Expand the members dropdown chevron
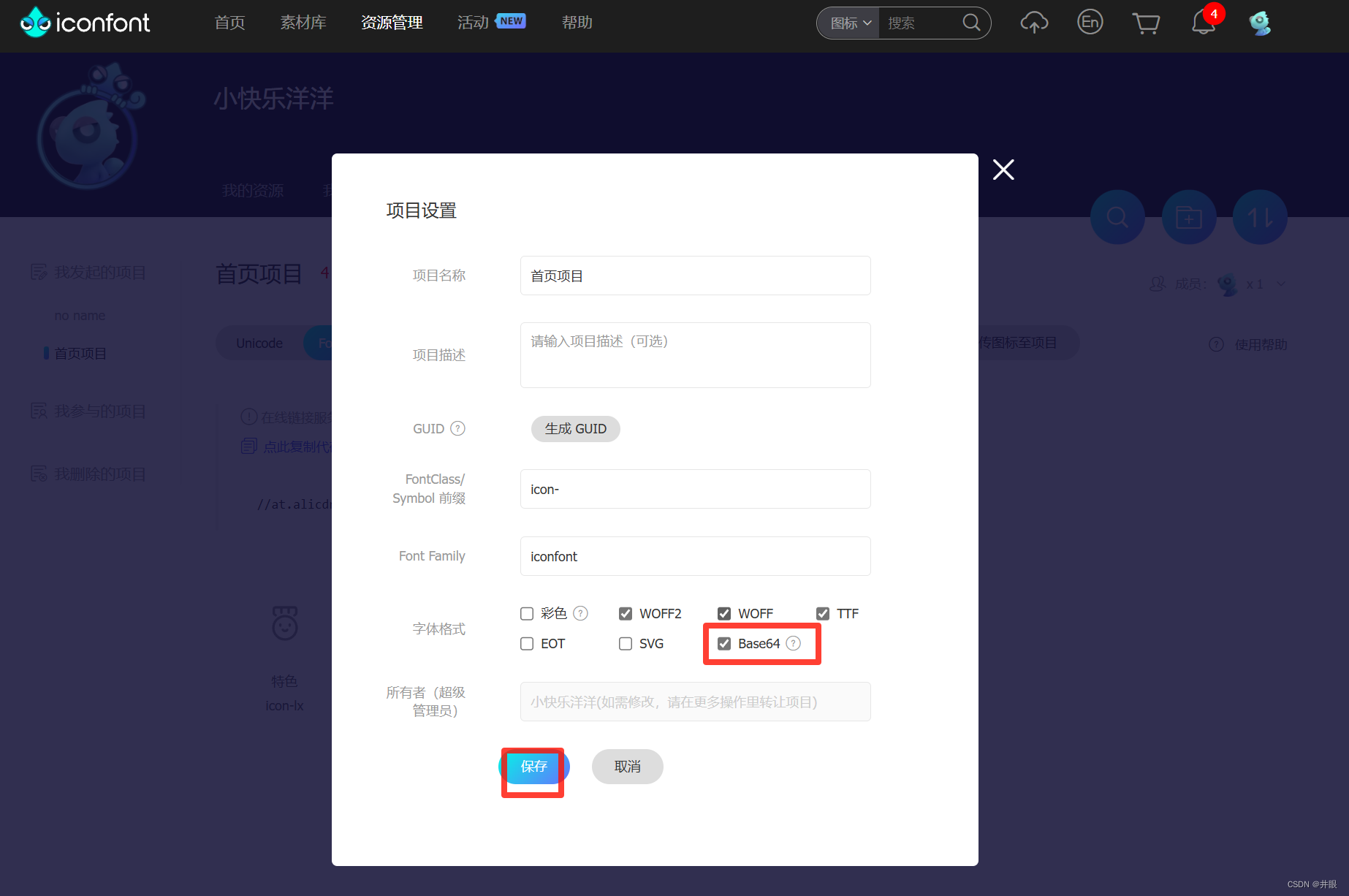The image size is (1349, 896). coord(1280,284)
